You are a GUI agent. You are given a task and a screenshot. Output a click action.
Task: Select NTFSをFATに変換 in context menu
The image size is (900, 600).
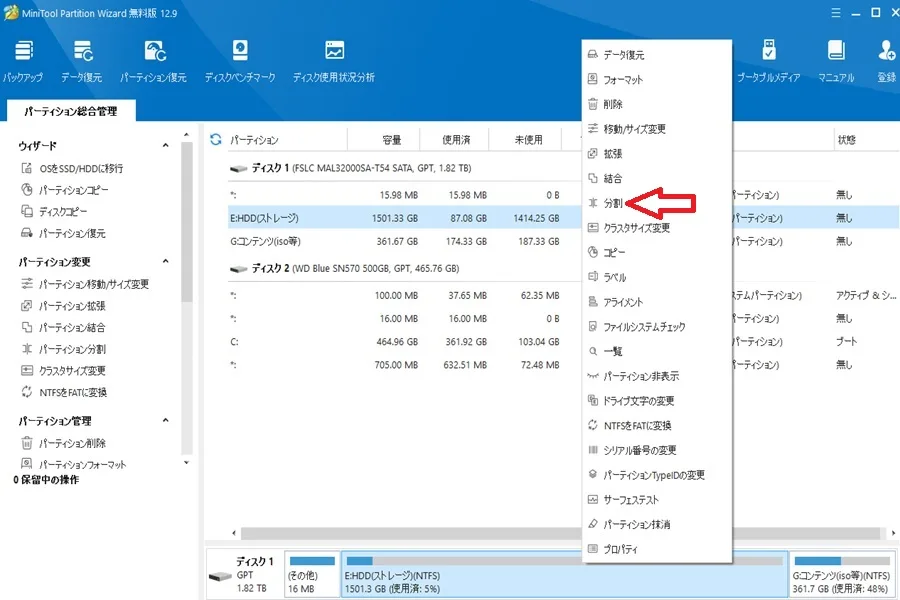pos(657,425)
